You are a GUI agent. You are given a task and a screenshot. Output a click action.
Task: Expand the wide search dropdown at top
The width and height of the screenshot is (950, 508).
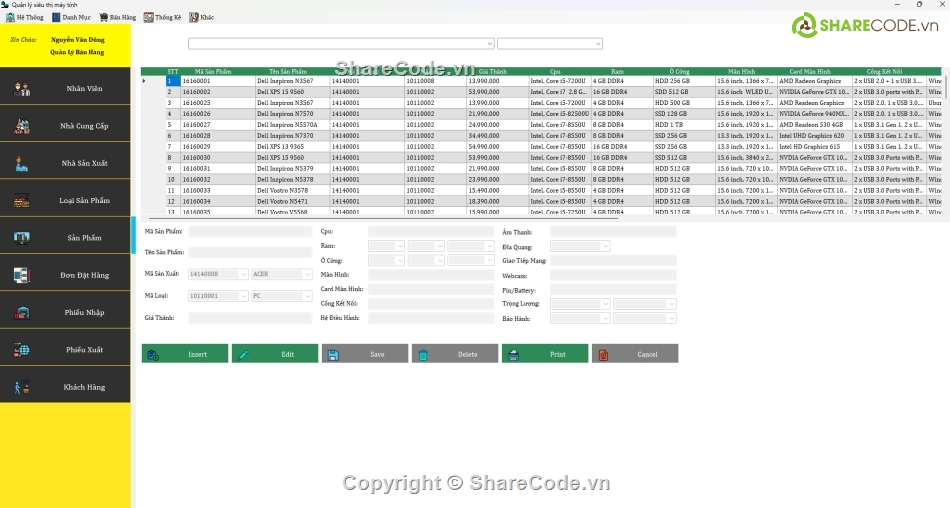(x=489, y=44)
